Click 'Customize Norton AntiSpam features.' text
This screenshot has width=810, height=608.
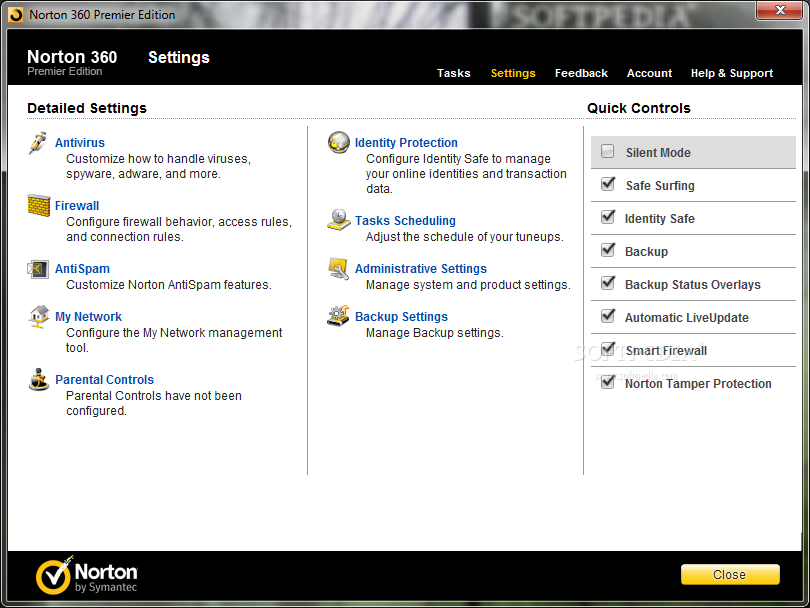(x=168, y=285)
